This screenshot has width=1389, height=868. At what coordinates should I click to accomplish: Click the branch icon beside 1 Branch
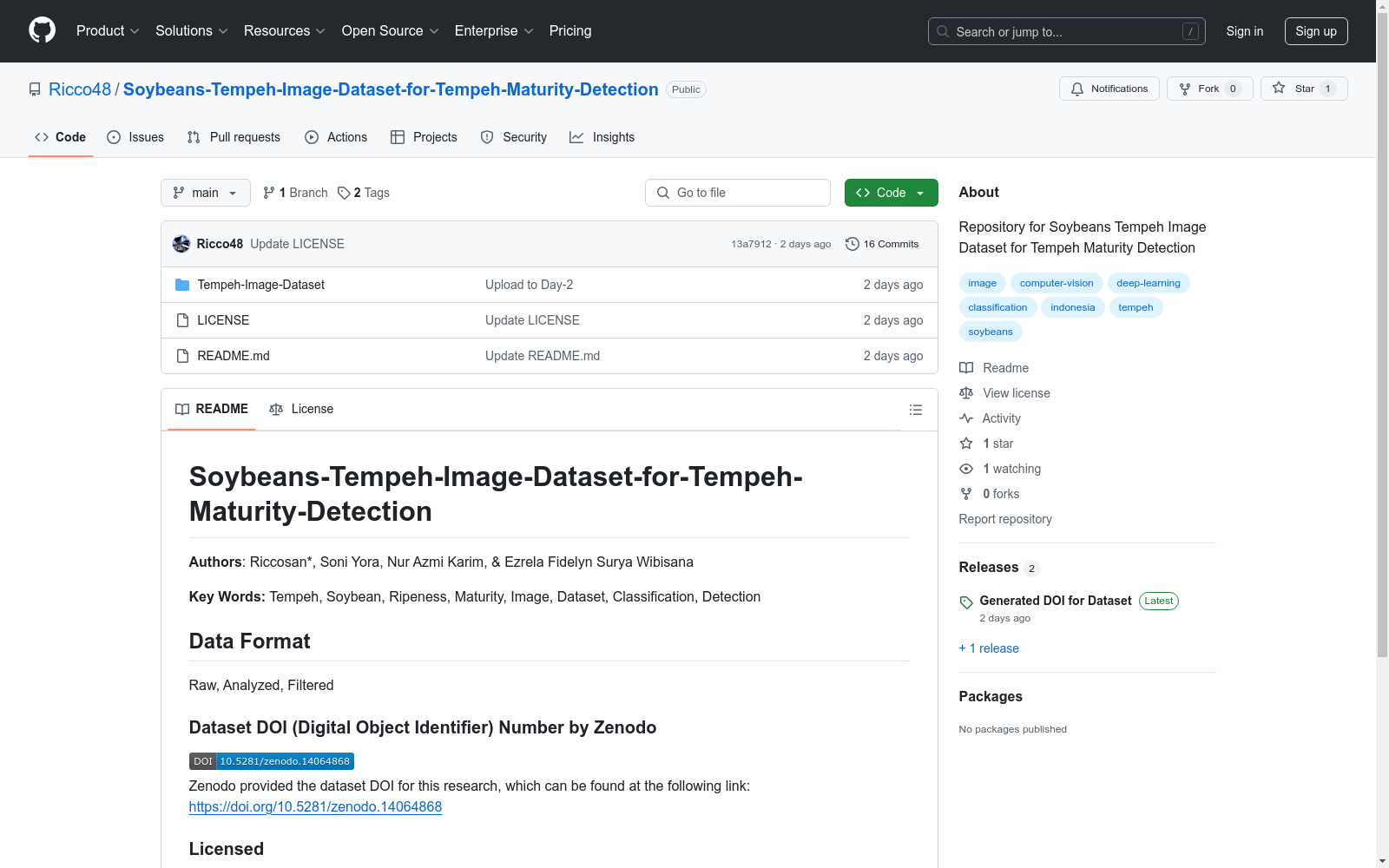point(269,193)
